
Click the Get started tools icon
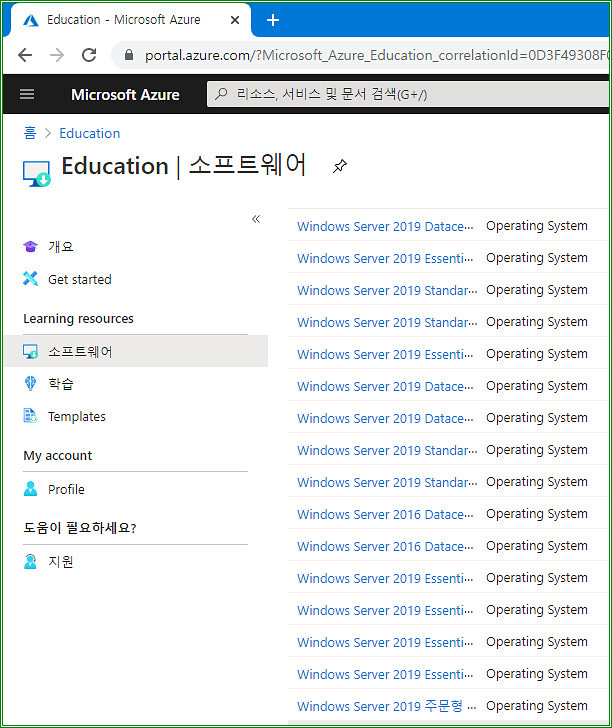pyautogui.click(x=31, y=279)
